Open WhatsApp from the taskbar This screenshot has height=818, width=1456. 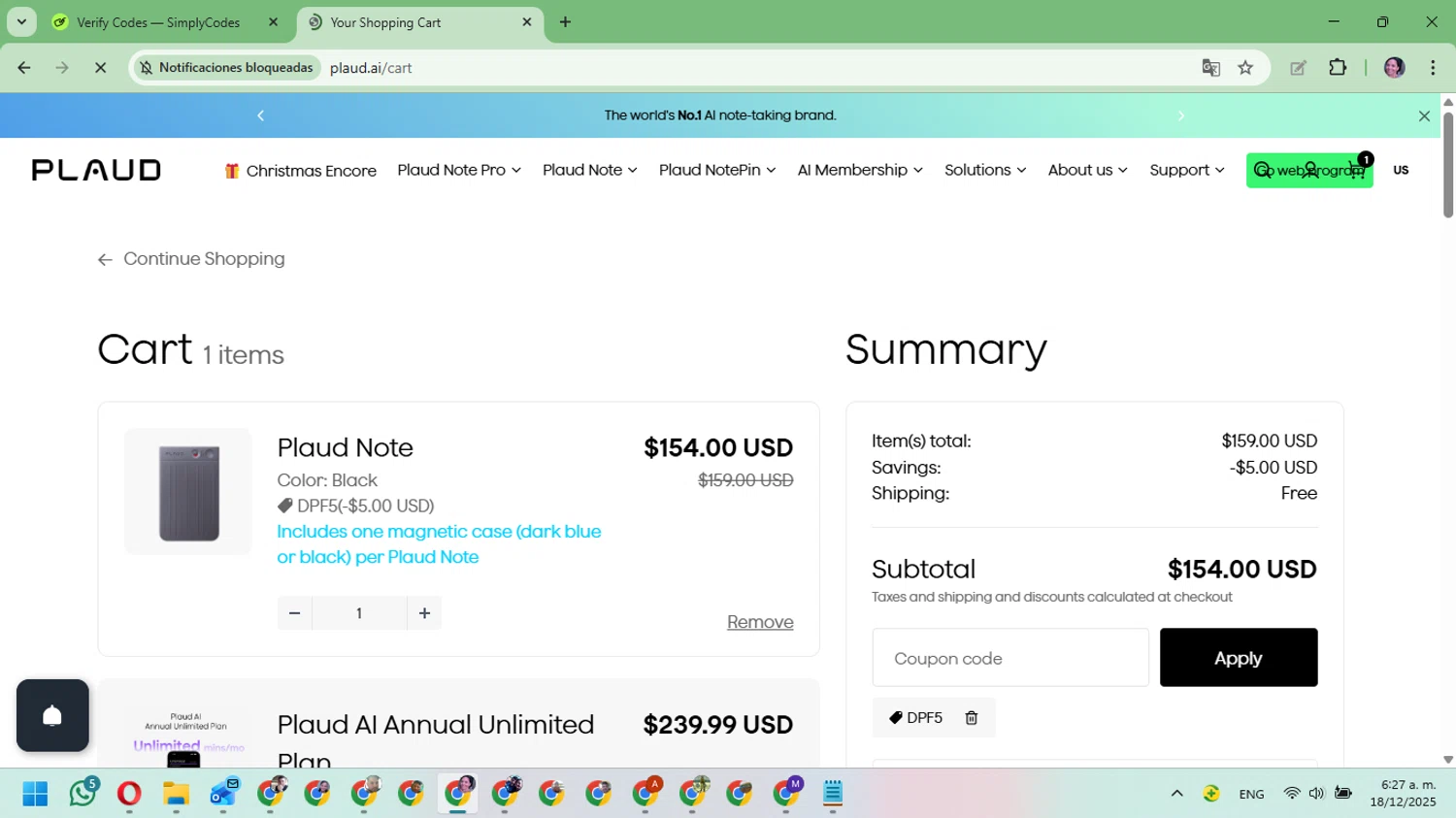83,794
